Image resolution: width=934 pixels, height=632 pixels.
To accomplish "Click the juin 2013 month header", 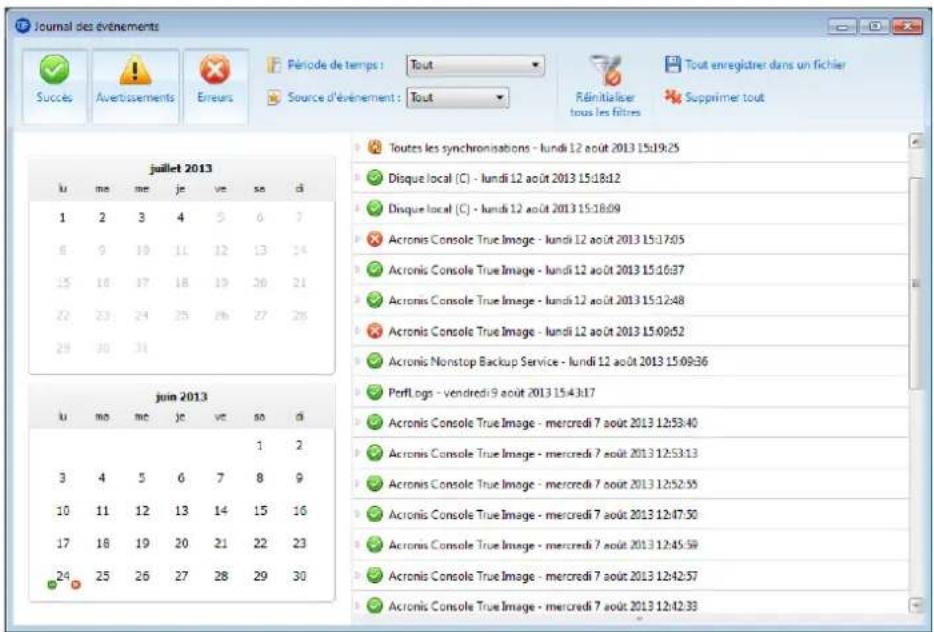I will click(181, 396).
